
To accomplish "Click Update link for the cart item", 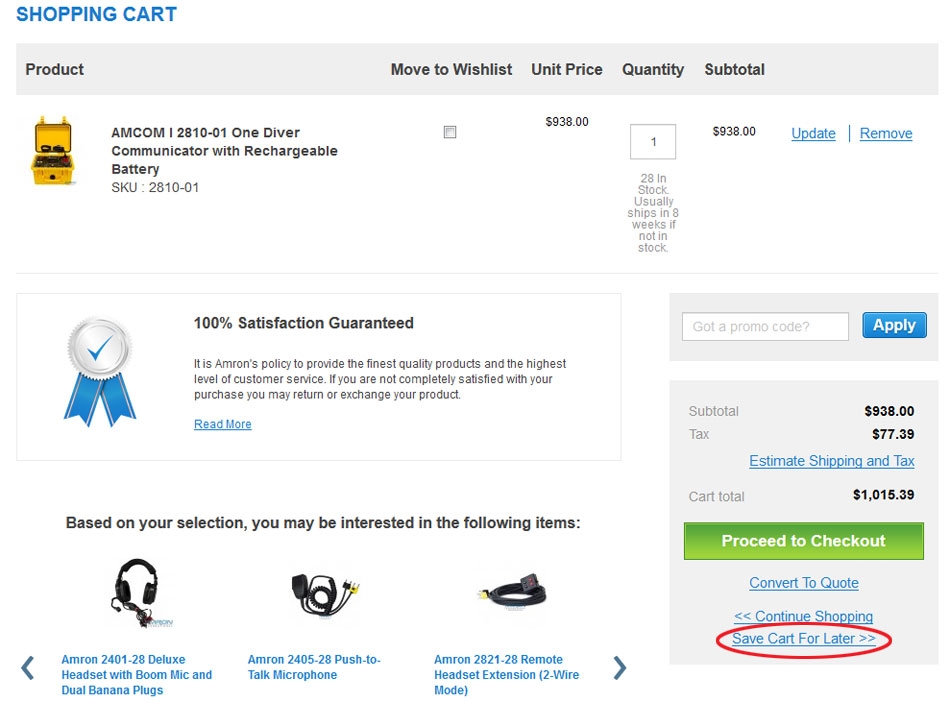I will click(813, 133).
